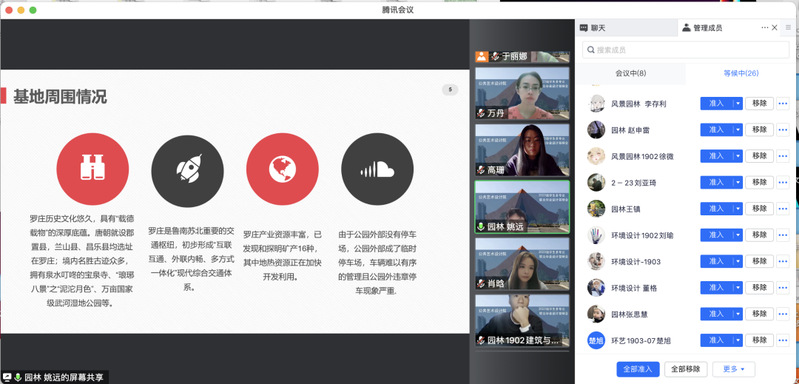
Task: Click the cloud sound icon on the slide
Action: point(377,169)
